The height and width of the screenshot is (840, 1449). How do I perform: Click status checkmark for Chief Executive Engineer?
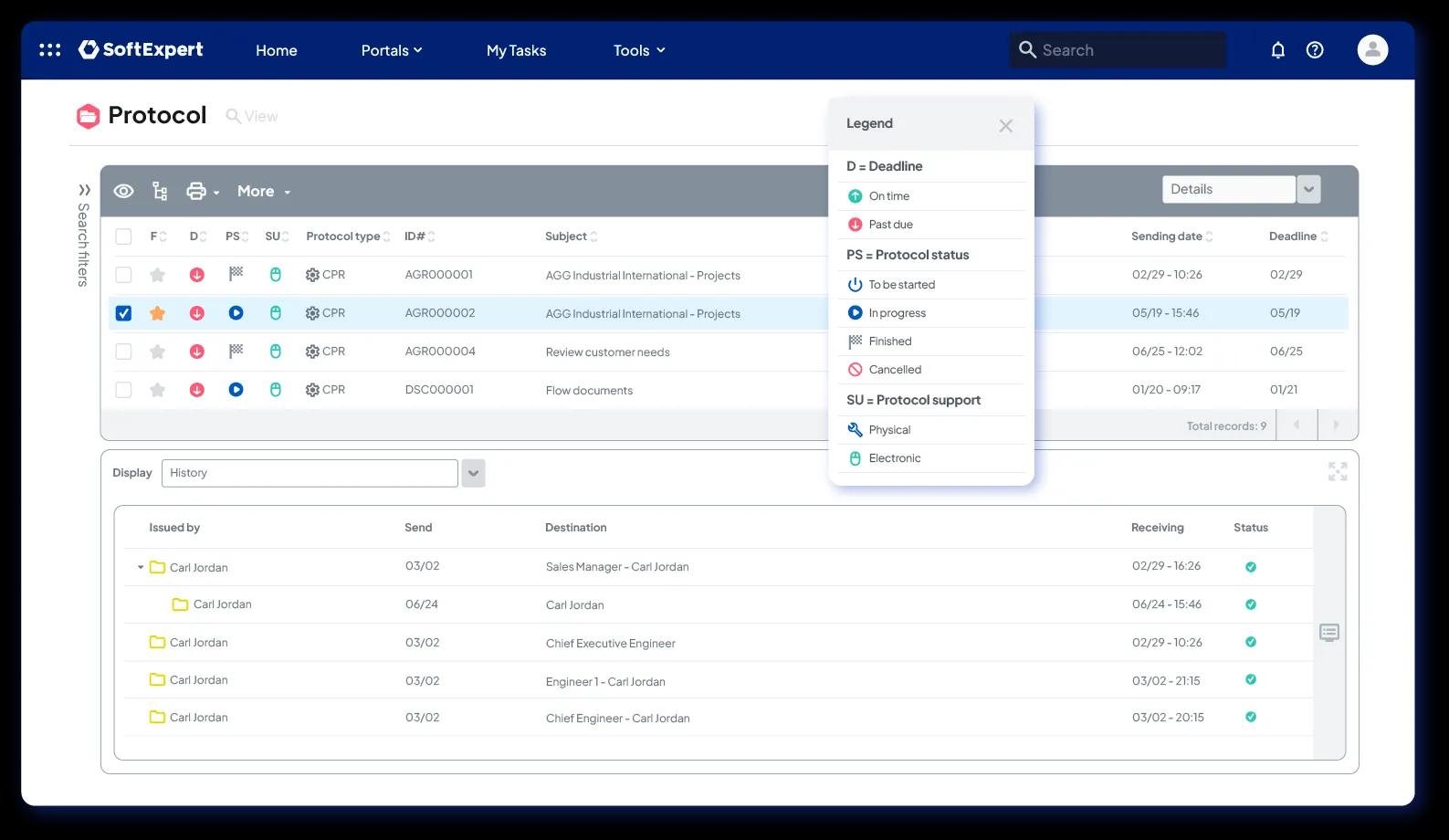pos(1251,642)
